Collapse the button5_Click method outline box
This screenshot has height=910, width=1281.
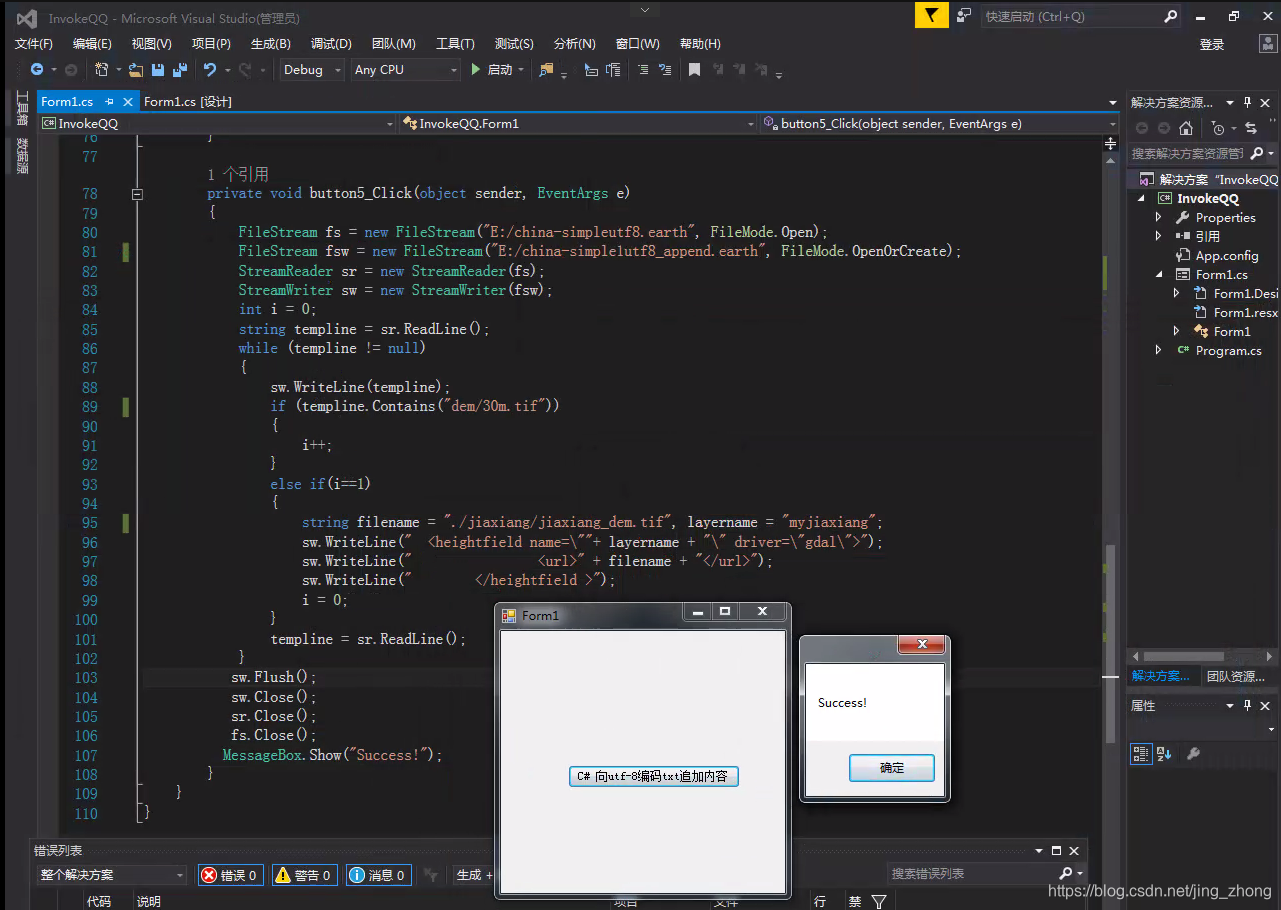138,194
